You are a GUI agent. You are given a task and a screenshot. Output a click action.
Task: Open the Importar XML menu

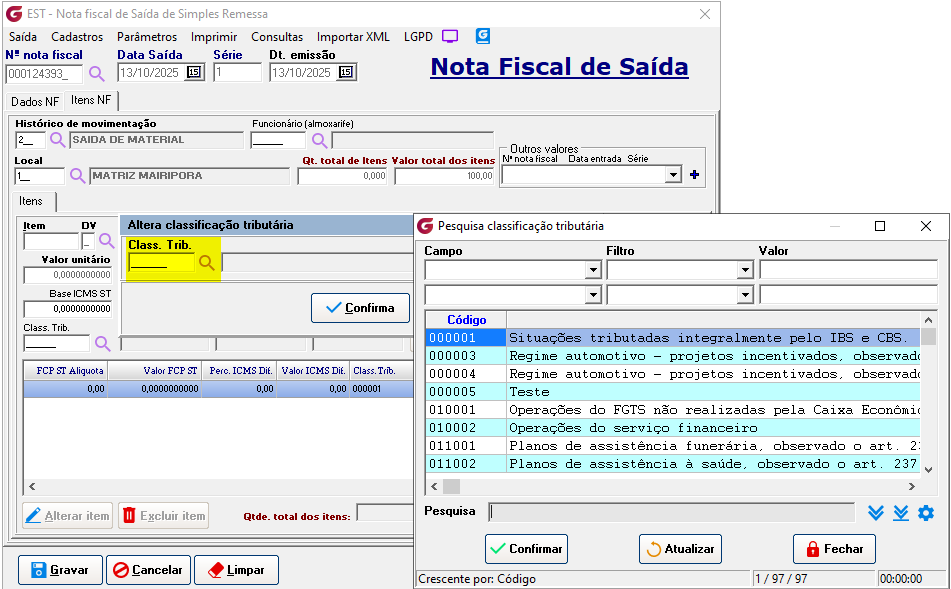coord(353,37)
